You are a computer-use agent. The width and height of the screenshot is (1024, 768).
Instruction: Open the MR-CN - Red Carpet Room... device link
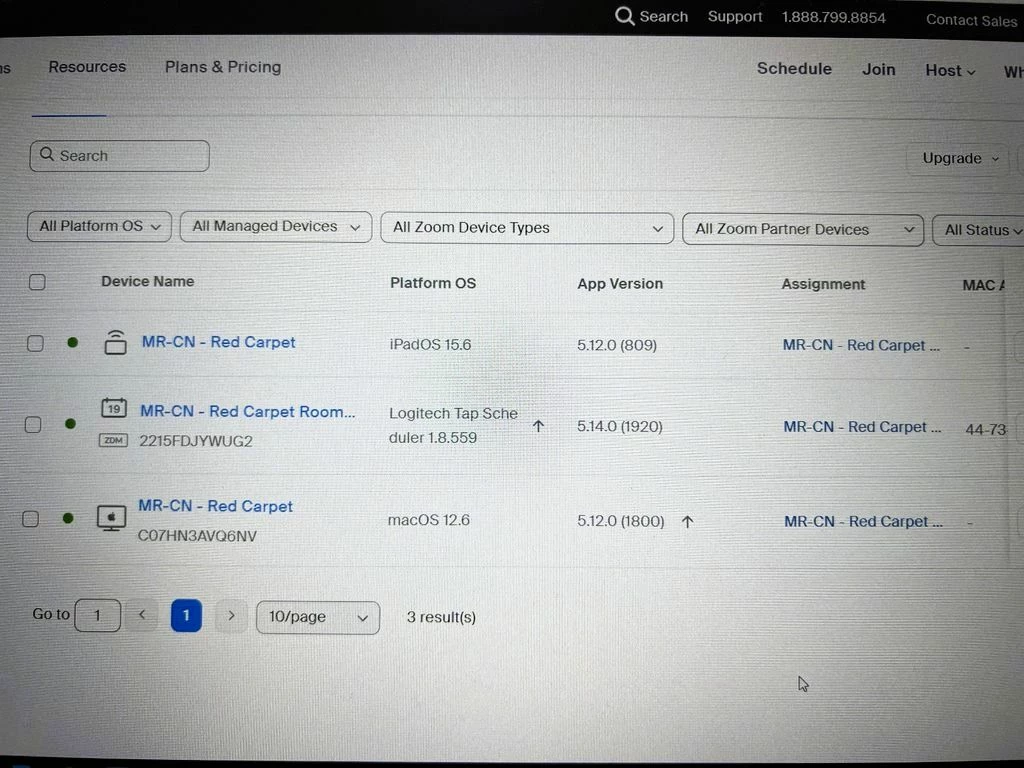pos(248,411)
